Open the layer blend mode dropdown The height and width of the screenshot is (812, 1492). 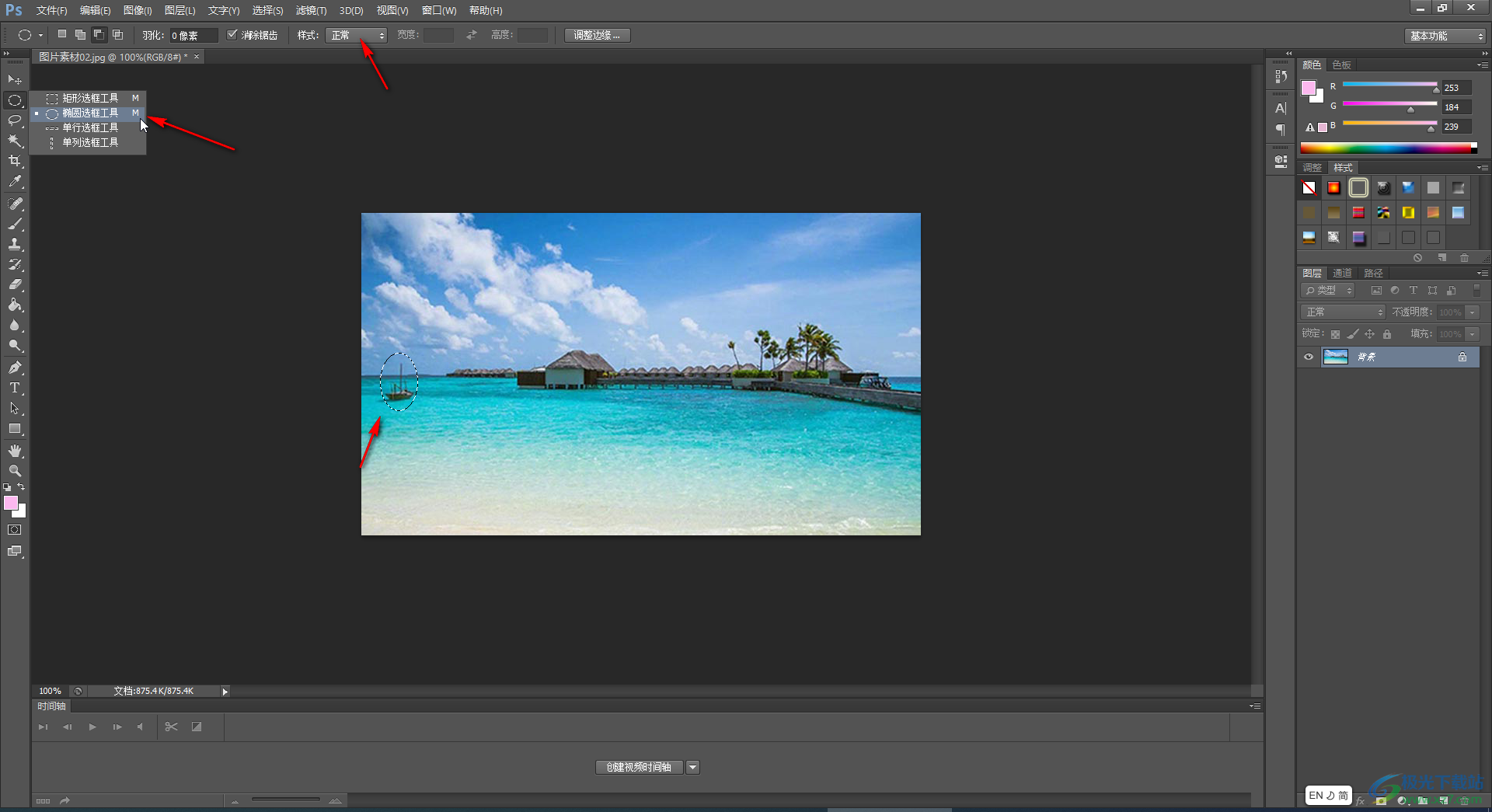pos(1343,312)
